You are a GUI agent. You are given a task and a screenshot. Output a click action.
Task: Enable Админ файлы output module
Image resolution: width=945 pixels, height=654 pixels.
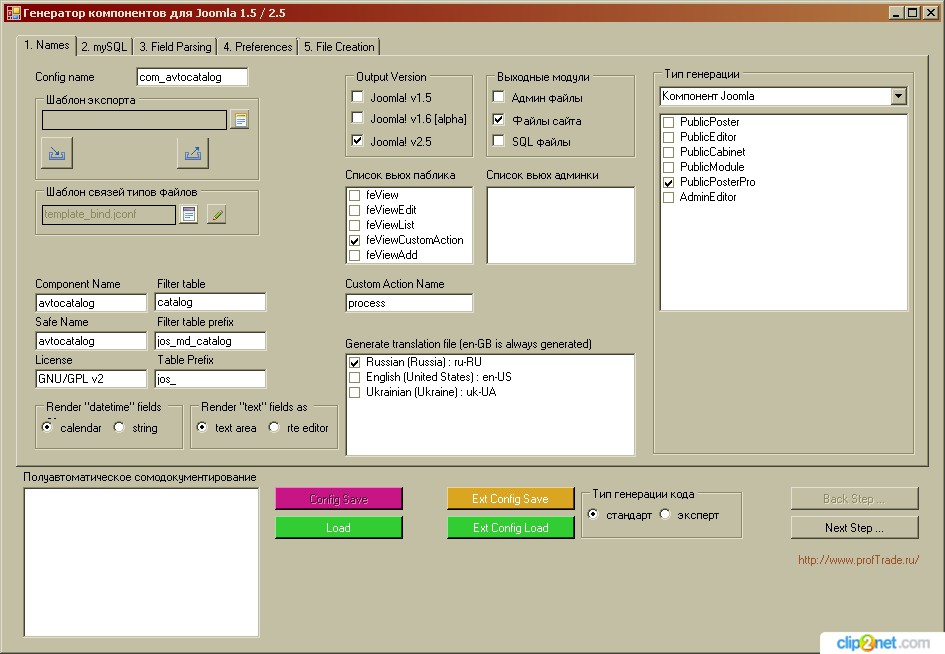pyautogui.click(x=498, y=96)
